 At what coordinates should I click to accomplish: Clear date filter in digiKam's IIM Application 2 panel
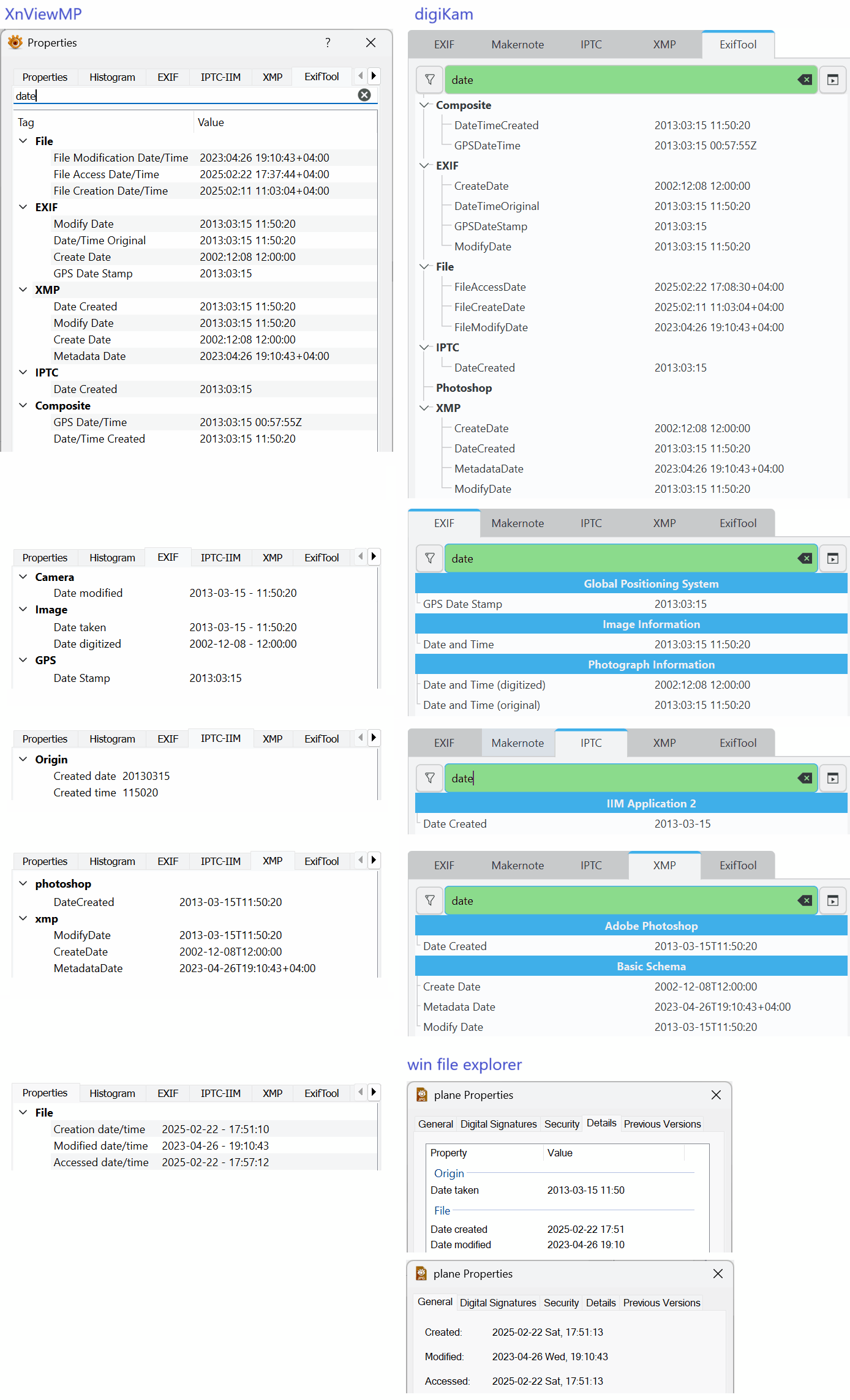point(805,778)
